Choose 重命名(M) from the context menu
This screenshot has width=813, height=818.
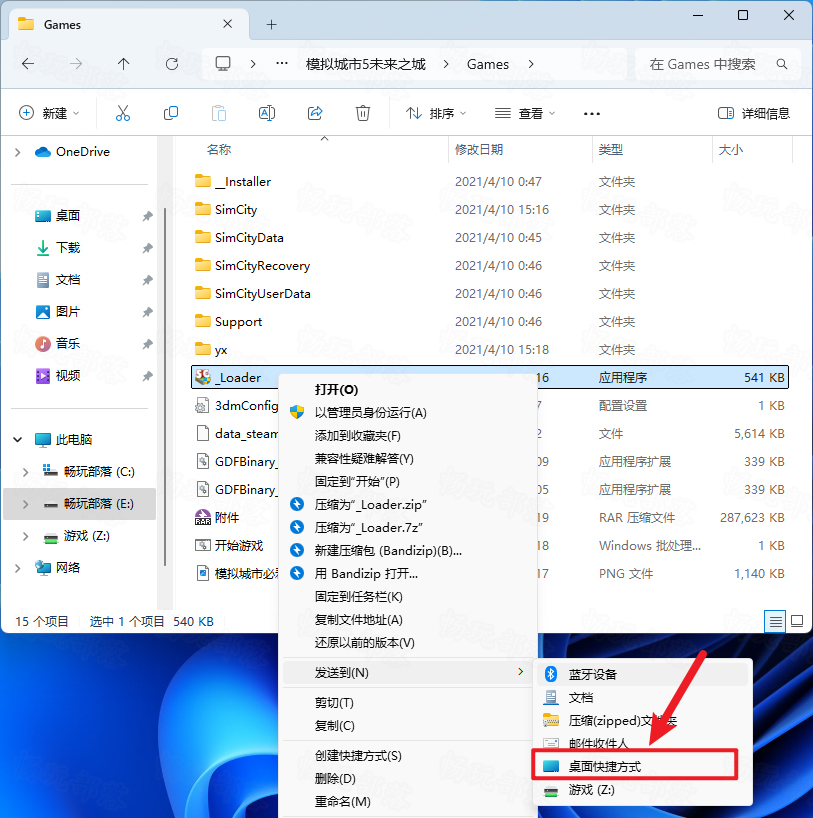coord(409,802)
